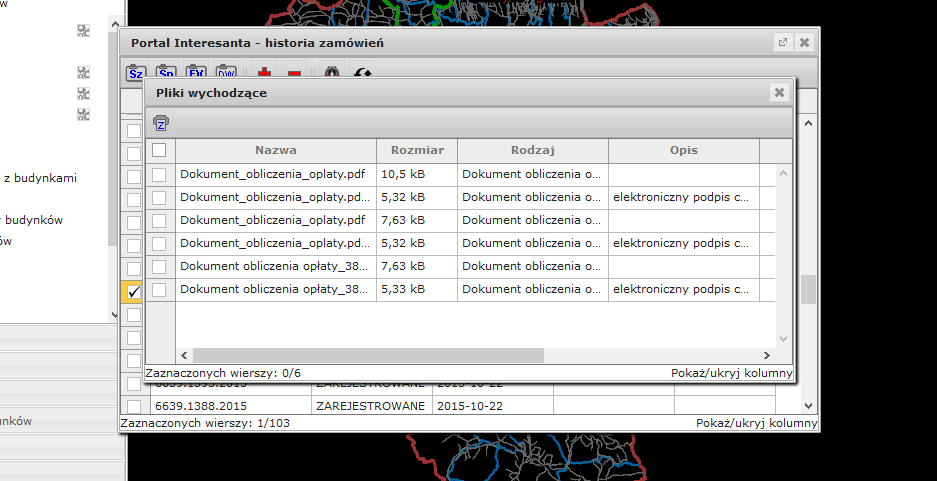Image resolution: width=937 pixels, height=481 pixels.
Task: Close the Pliki wychodzące dialog
Action: (779, 93)
